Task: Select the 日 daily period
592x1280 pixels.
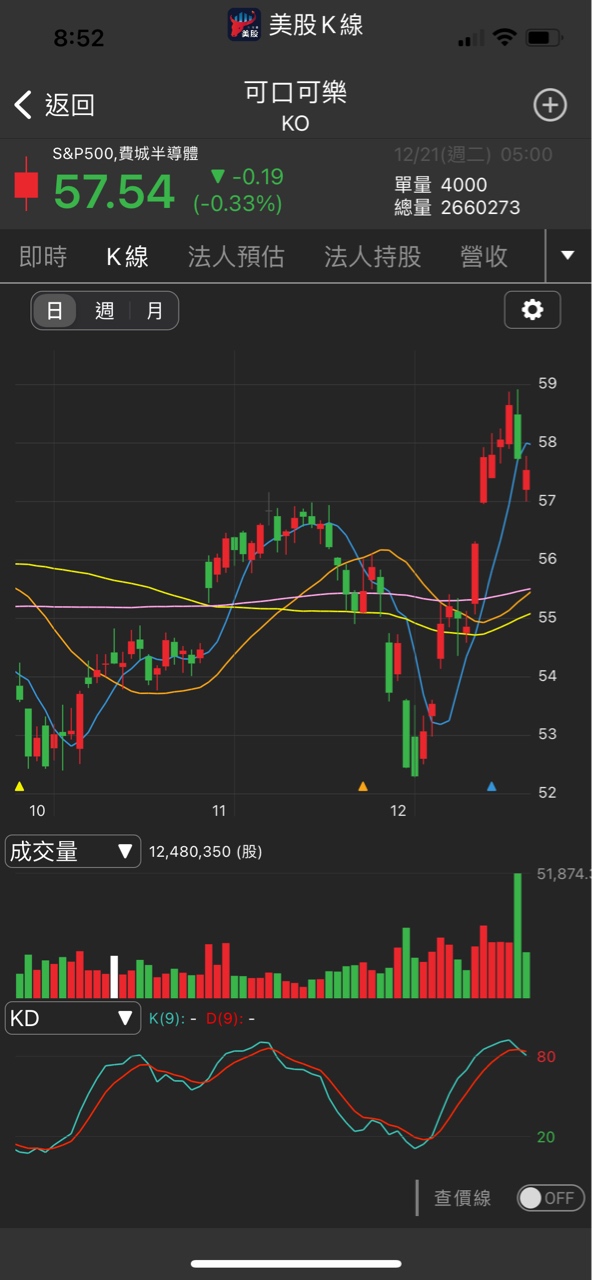Action: pyautogui.click(x=55, y=311)
